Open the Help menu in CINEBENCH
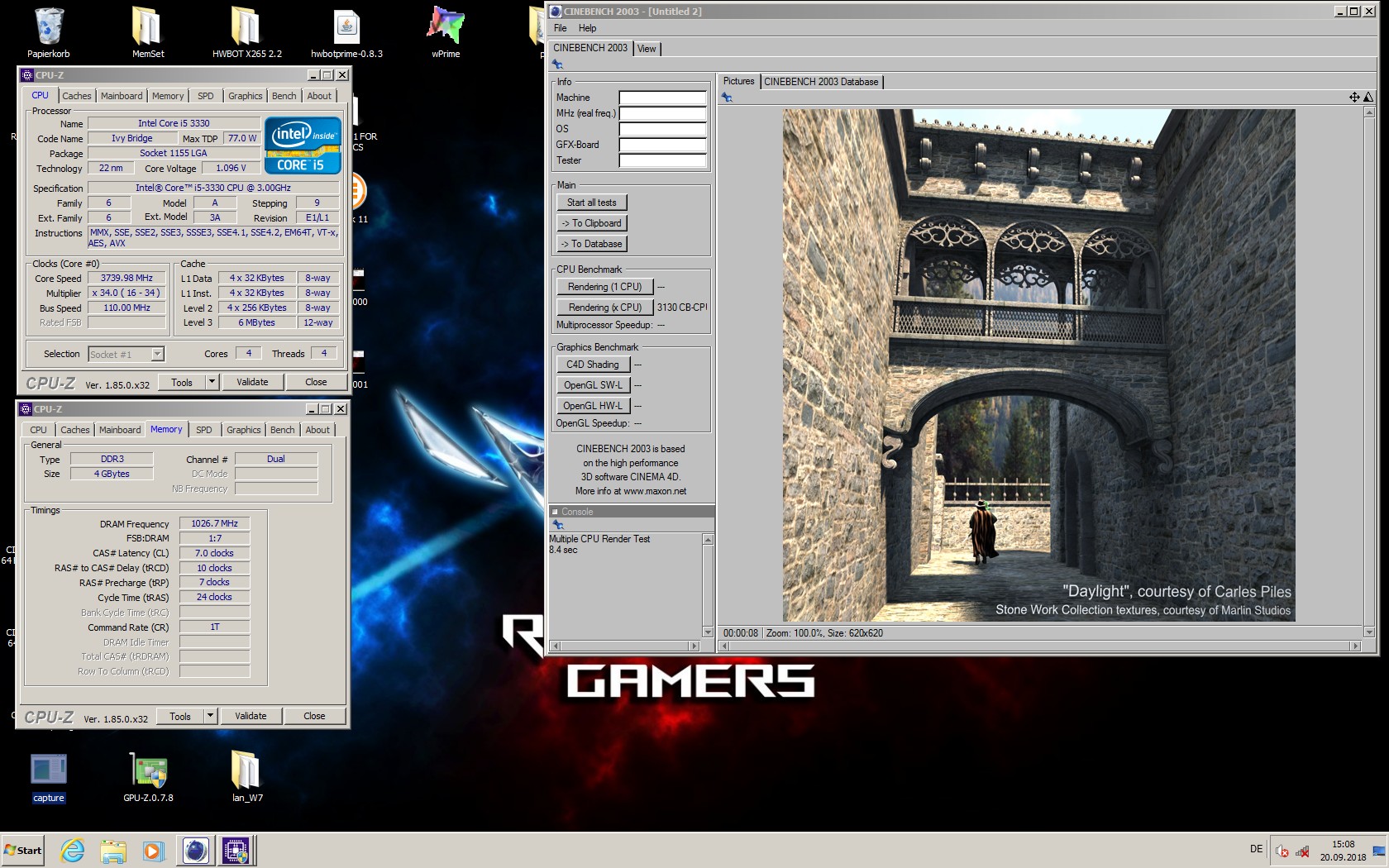This screenshot has height=868, width=1389. 588,28
